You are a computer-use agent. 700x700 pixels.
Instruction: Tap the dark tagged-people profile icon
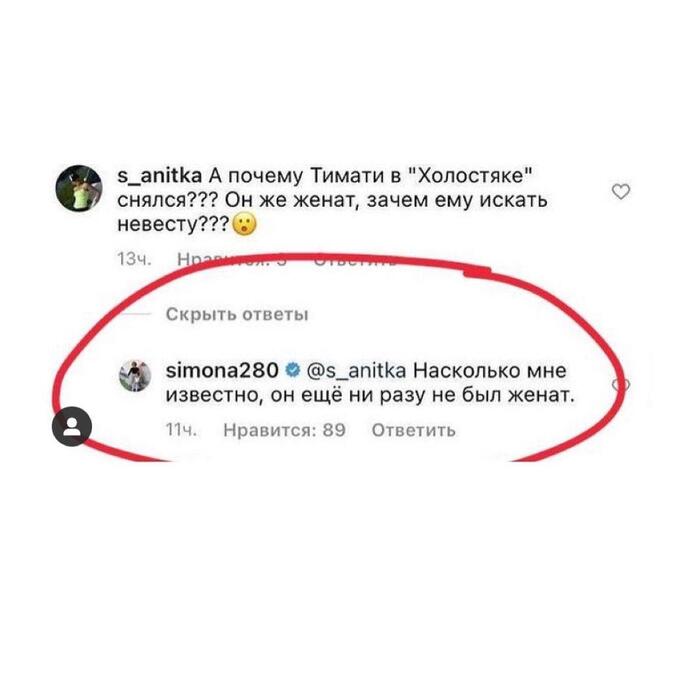[x=72, y=426]
